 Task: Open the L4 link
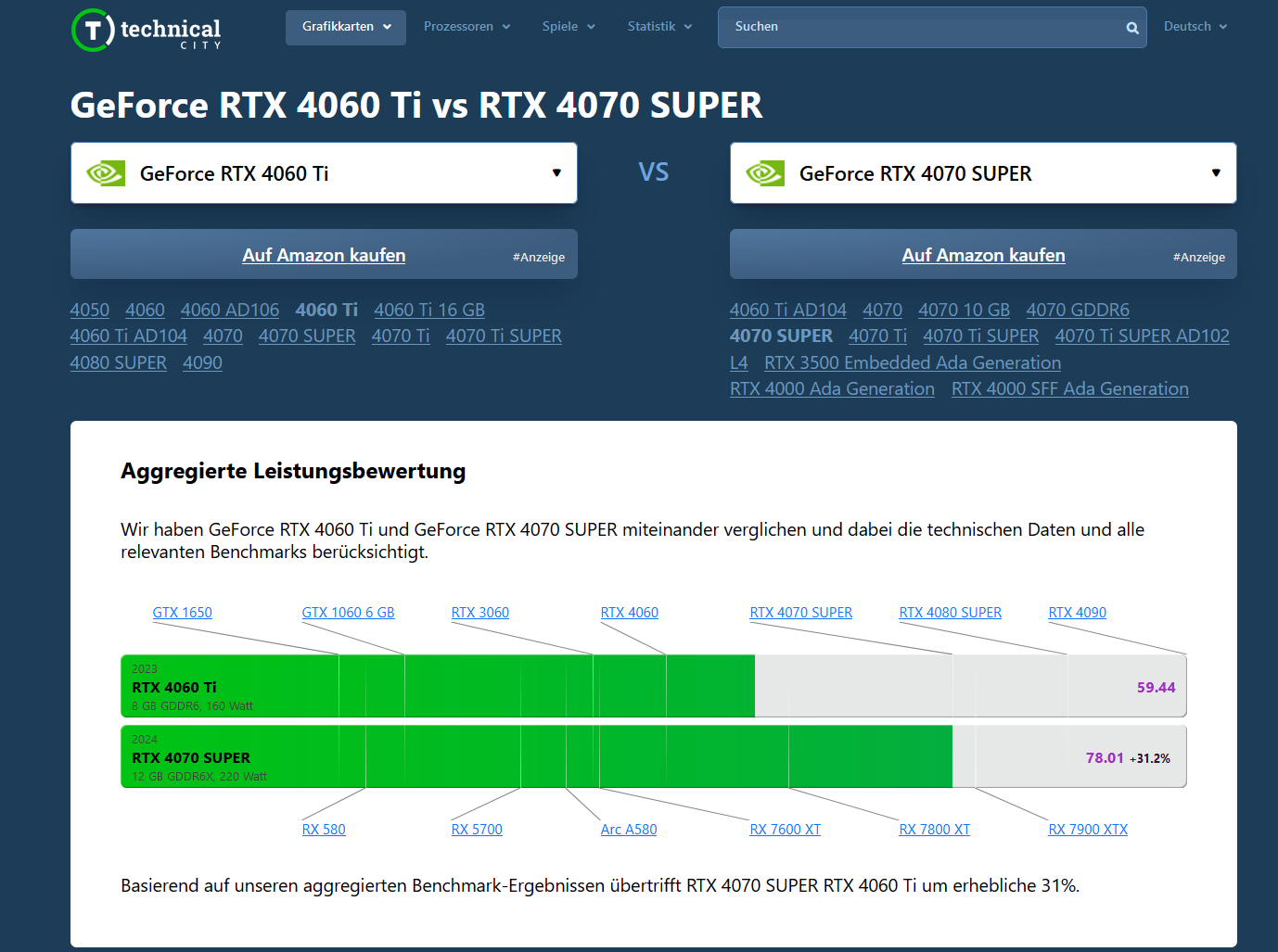739,362
